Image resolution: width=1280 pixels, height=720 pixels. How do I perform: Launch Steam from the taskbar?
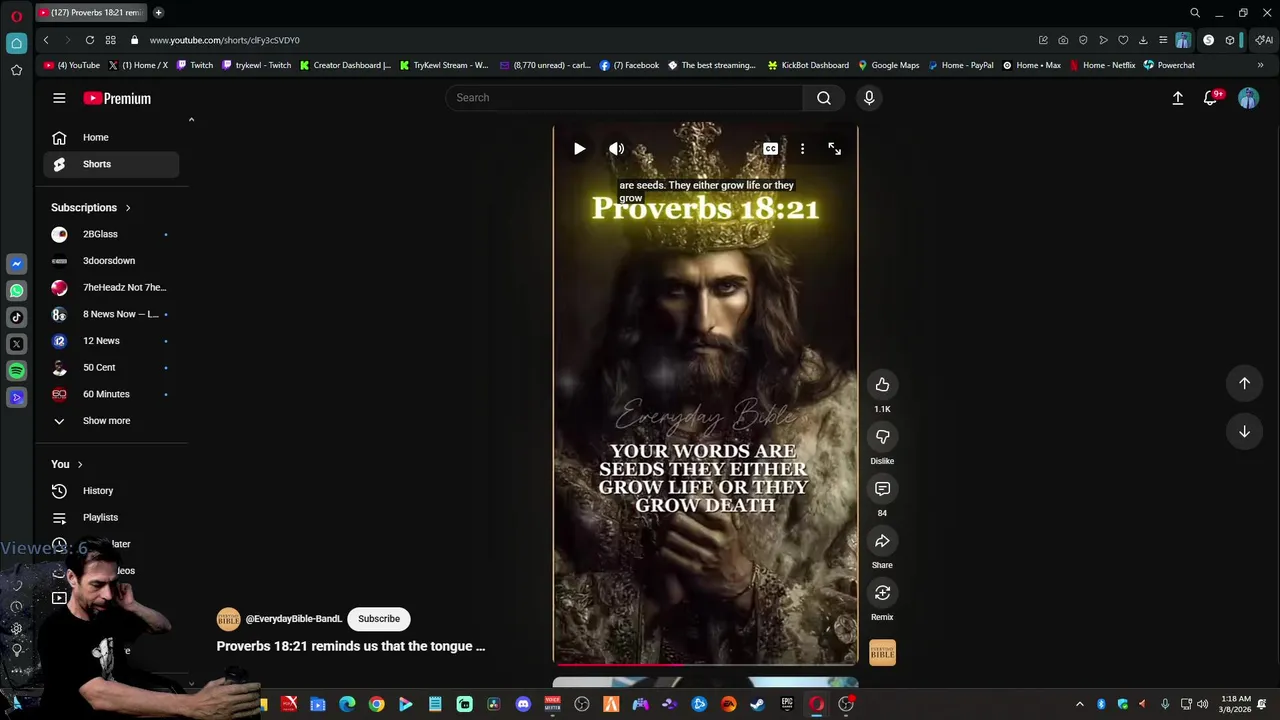(757, 704)
